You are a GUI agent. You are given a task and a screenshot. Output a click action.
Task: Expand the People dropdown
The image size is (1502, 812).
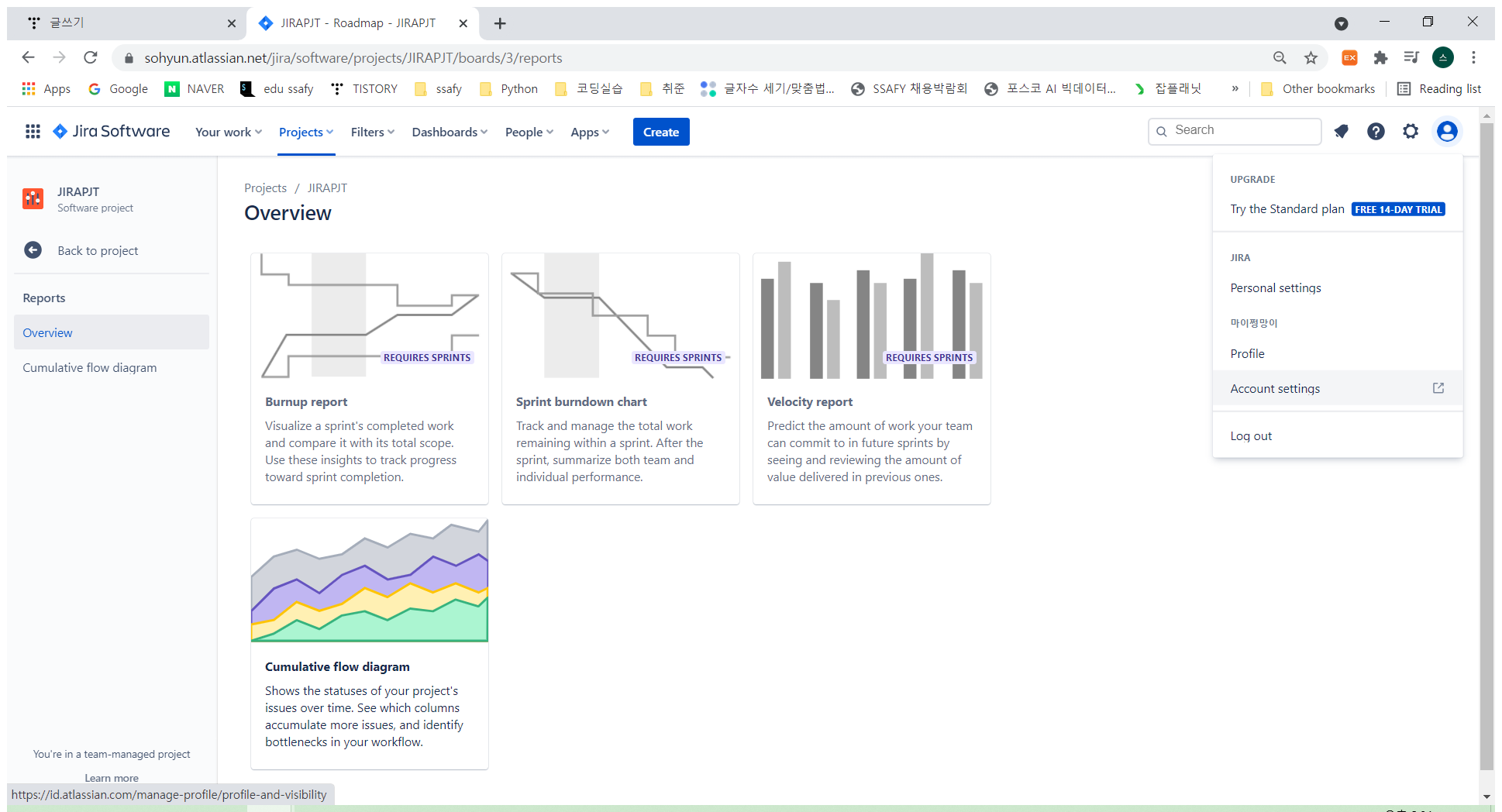click(x=529, y=132)
